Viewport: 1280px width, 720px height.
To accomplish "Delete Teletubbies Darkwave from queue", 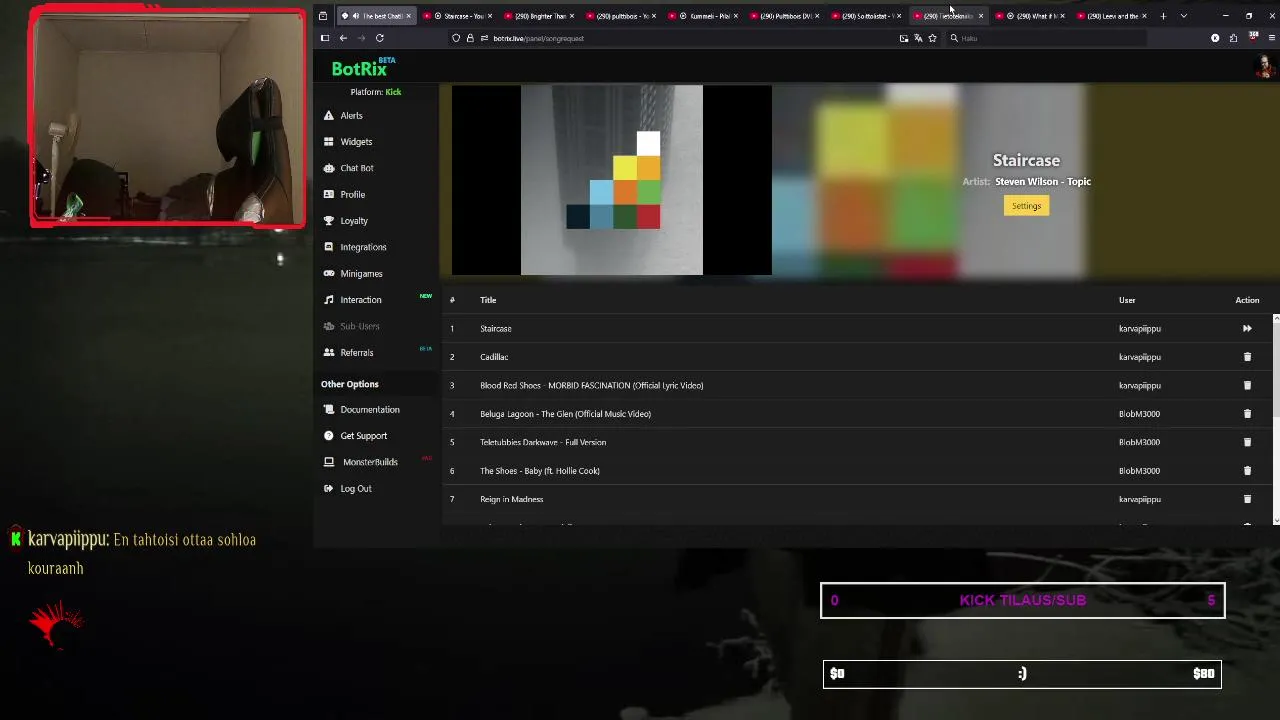I will (1247, 442).
